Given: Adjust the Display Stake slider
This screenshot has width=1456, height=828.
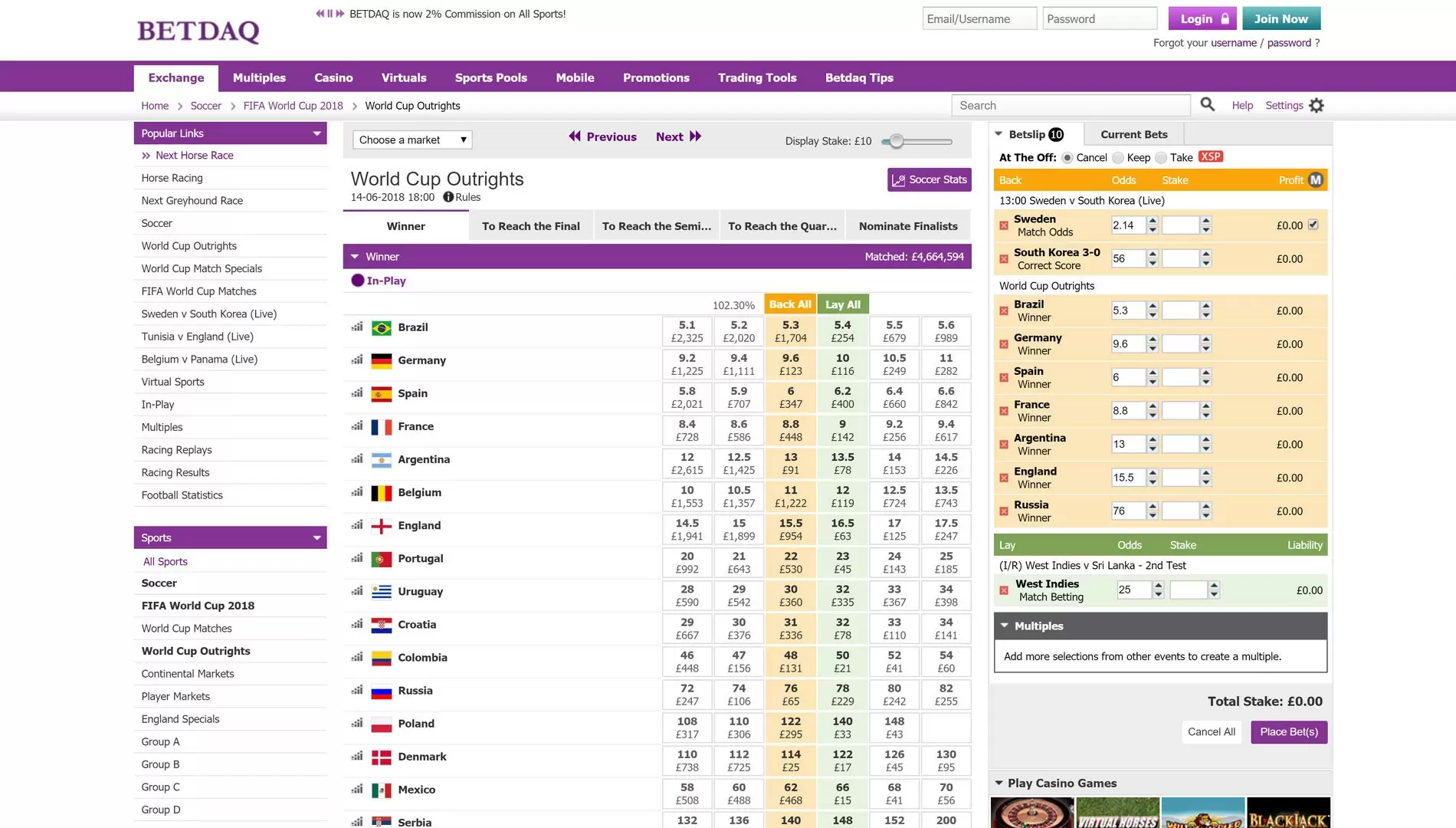Looking at the screenshot, I should pos(896,141).
